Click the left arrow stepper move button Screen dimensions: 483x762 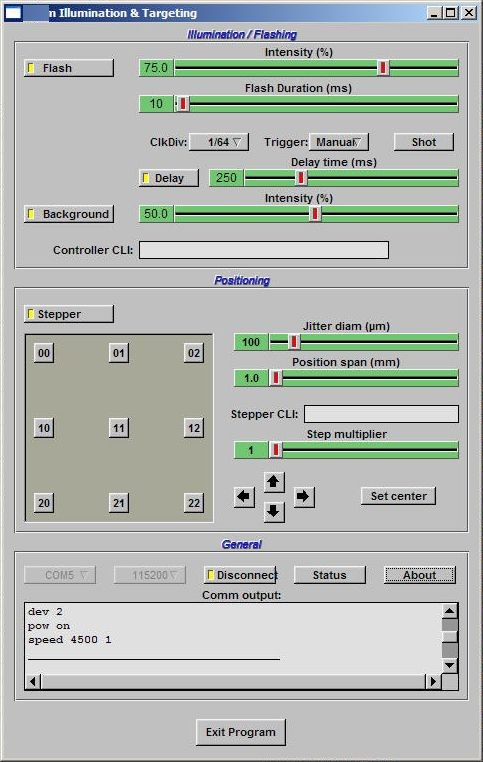(244, 497)
